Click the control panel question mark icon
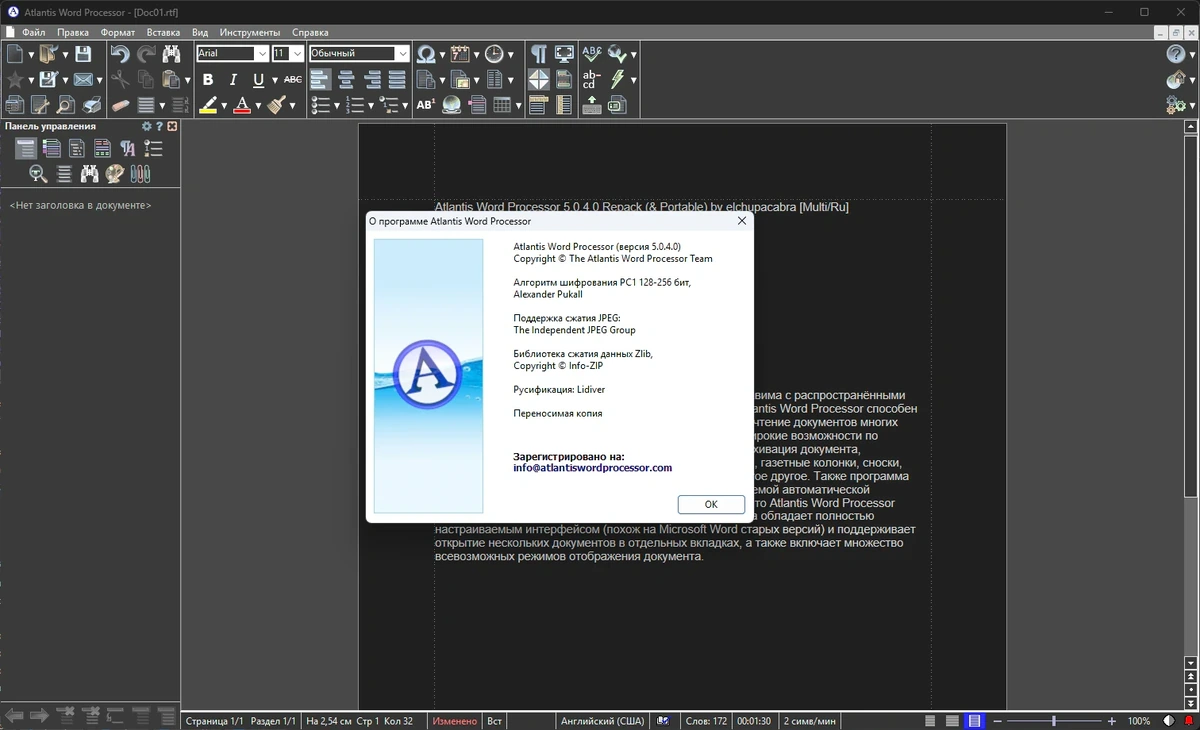Image resolution: width=1200 pixels, height=730 pixels. (x=159, y=126)
